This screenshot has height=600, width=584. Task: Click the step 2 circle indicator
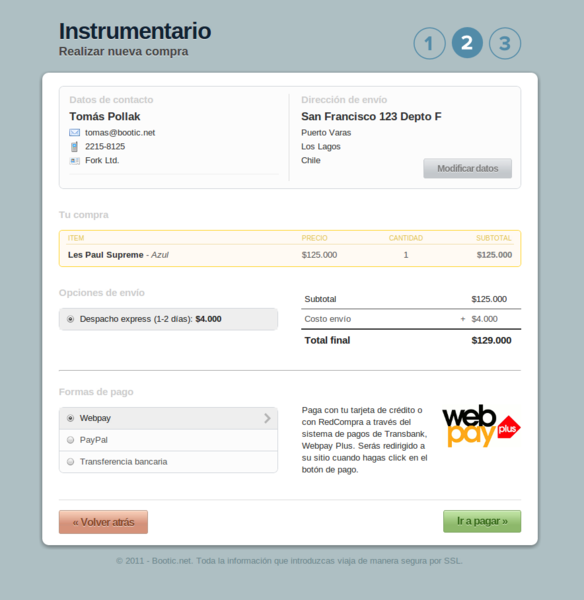[x=467, y=43]
